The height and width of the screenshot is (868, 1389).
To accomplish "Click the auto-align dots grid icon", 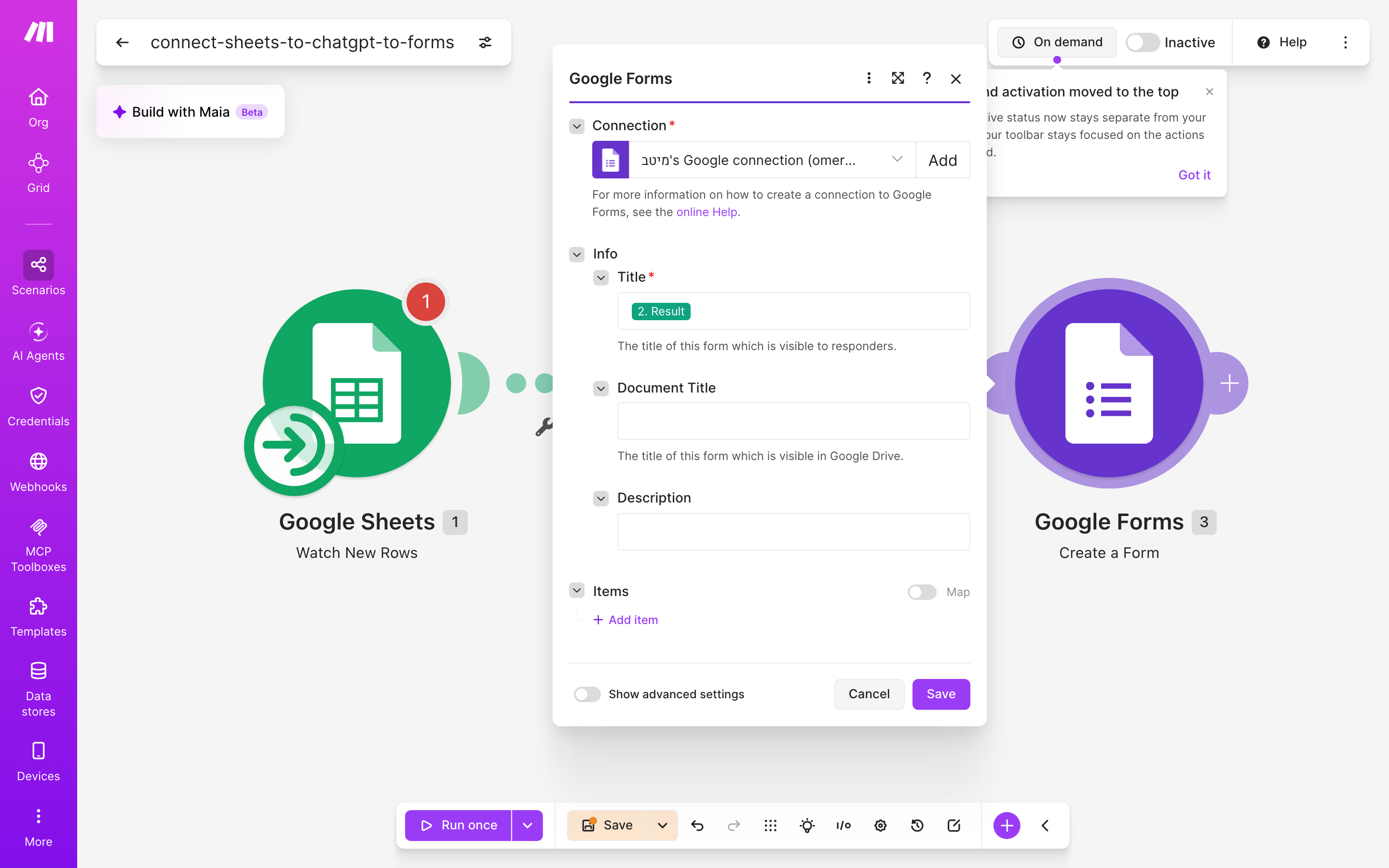I will coord(771,826).
